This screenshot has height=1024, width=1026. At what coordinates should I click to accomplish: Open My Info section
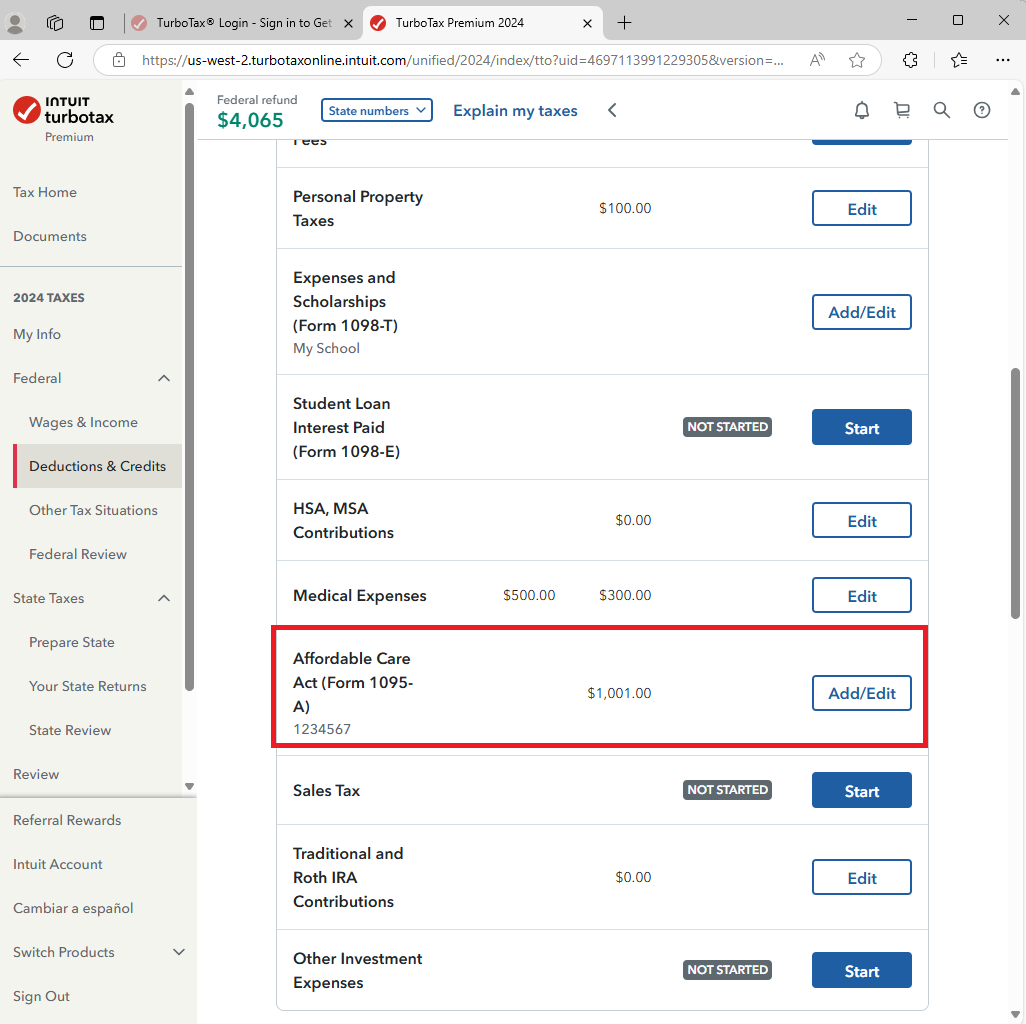point(37,334)
